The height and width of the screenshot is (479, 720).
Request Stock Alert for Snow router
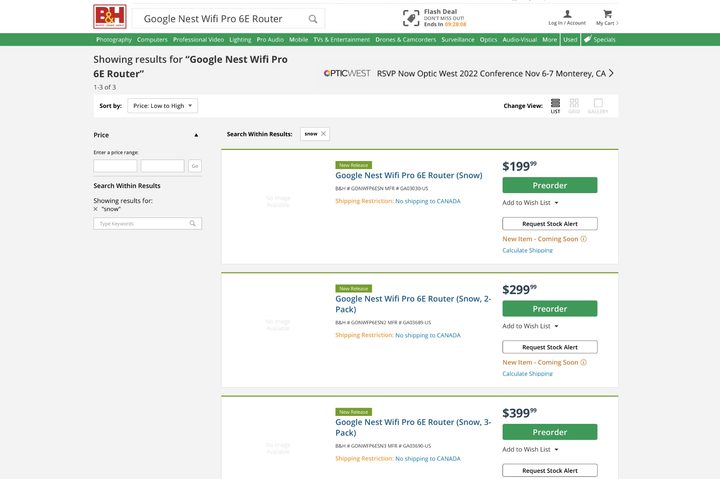coord(550,224)
